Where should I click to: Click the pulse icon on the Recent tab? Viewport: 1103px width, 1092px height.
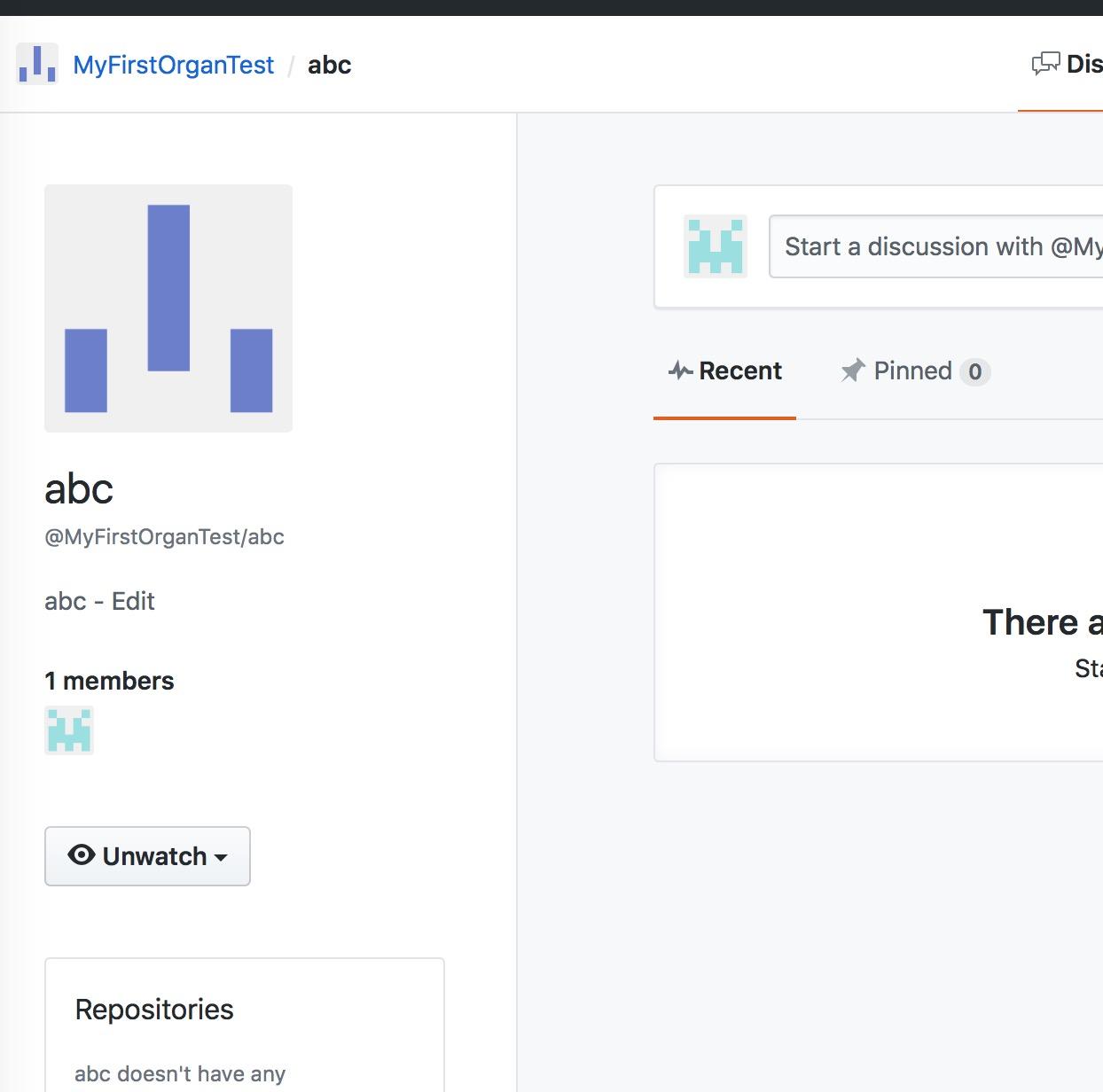coord(679,370)
